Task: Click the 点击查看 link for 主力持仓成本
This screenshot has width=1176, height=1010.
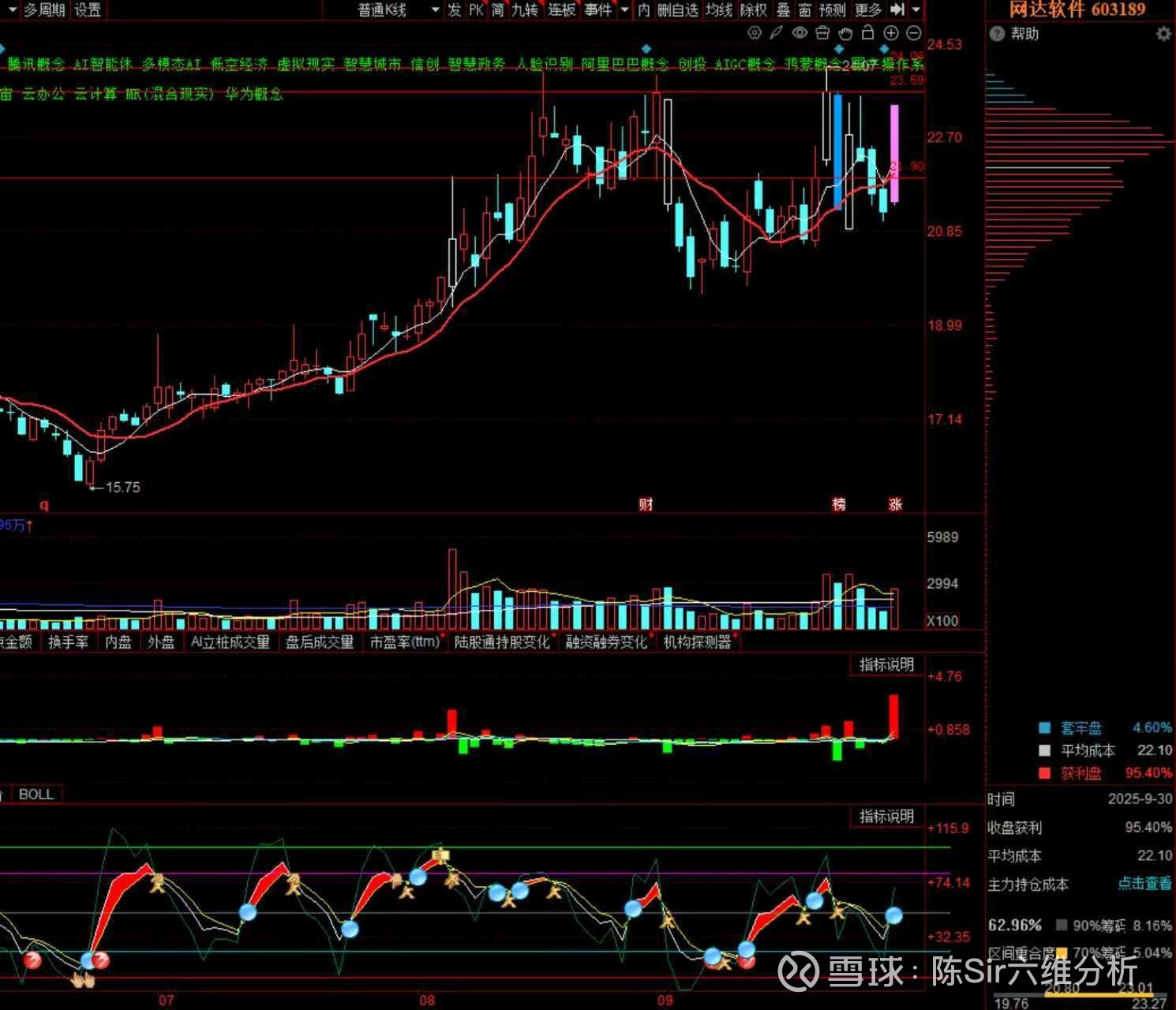Action: [x=1144, y=884]
